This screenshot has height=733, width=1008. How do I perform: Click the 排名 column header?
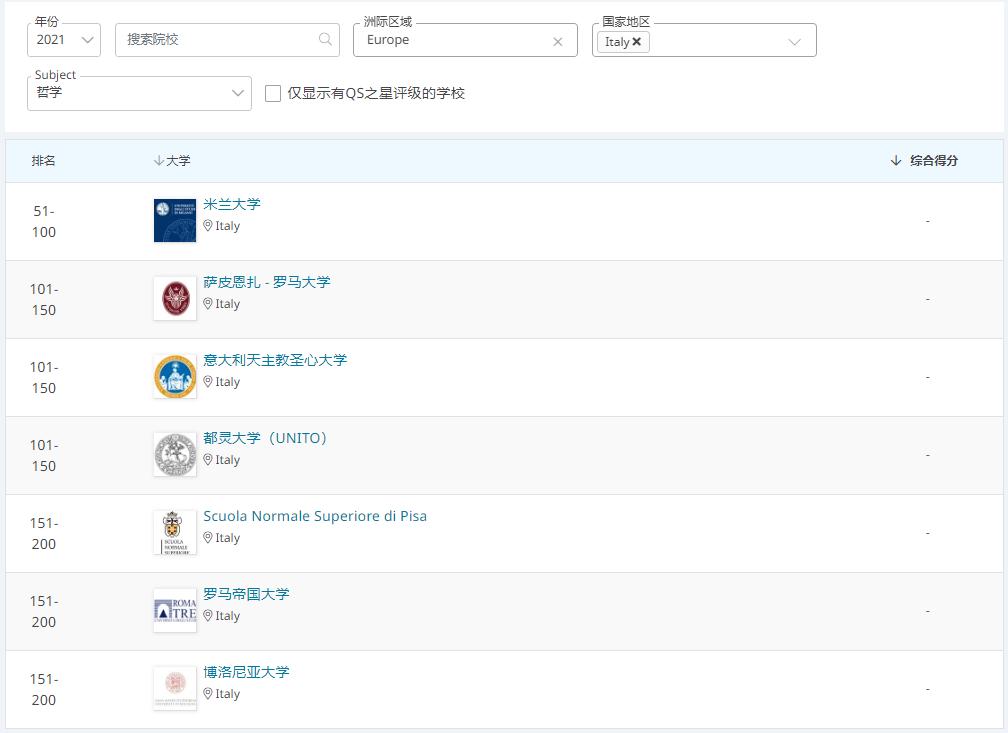click(43, 161)
